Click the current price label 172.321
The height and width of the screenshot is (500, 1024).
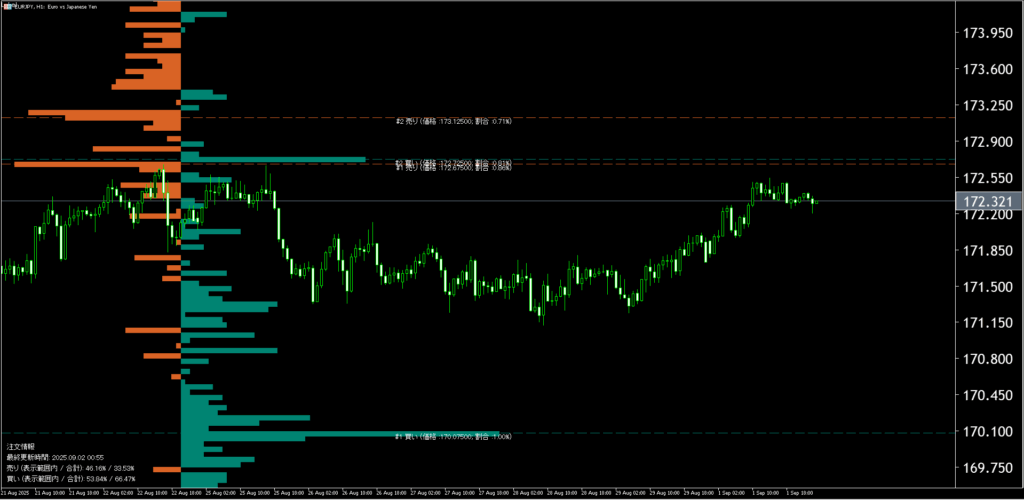click(x=988, y=202)
